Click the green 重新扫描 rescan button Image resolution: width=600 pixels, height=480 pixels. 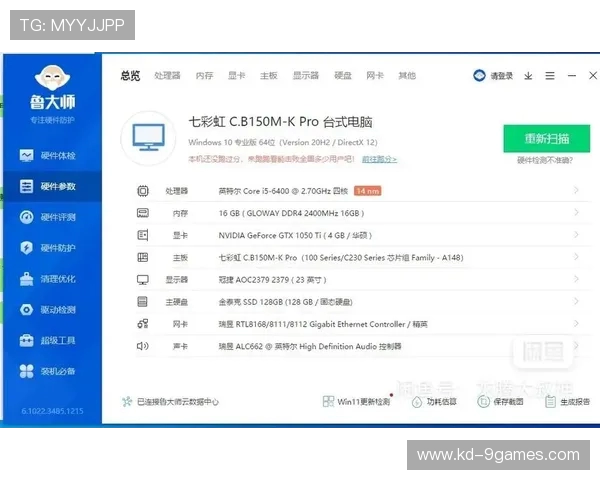coord(546,138)
